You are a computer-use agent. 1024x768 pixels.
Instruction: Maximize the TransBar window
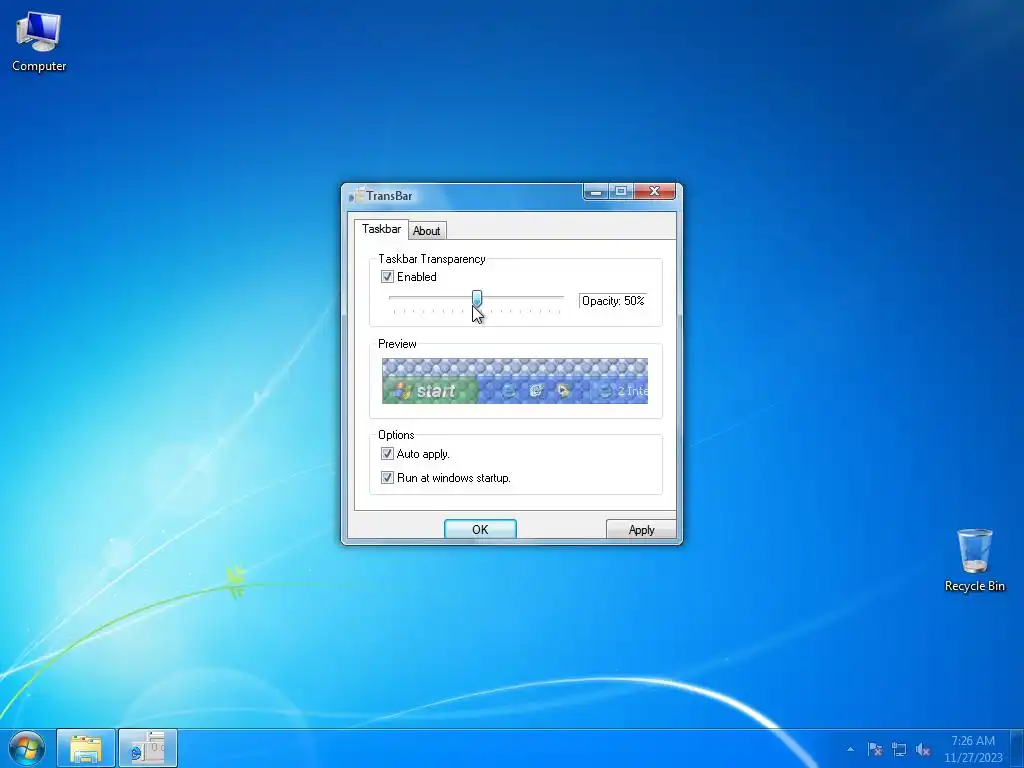(x=621, y=191)
